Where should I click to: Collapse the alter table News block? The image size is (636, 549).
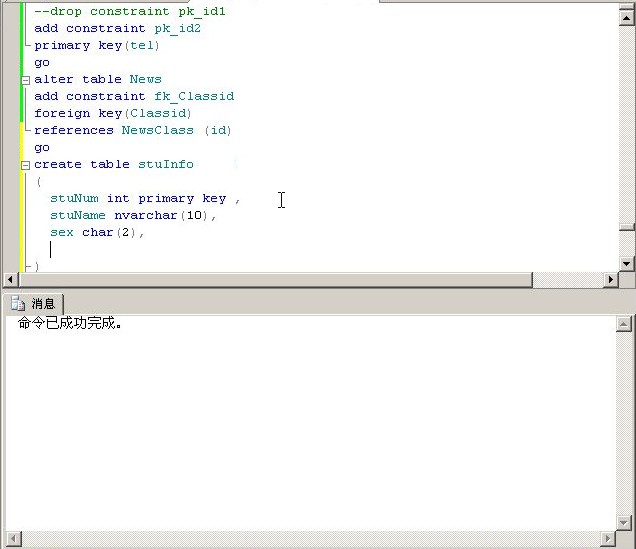(26, 80)
